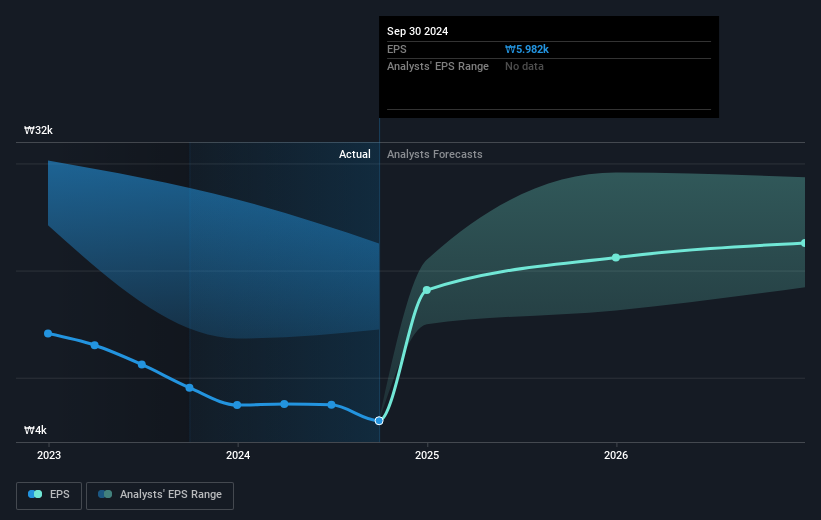The height and width of the screenshot is (520, 821).
Task: Click the ₩5.982k EPS tooltip value
Action: (527, 49)
